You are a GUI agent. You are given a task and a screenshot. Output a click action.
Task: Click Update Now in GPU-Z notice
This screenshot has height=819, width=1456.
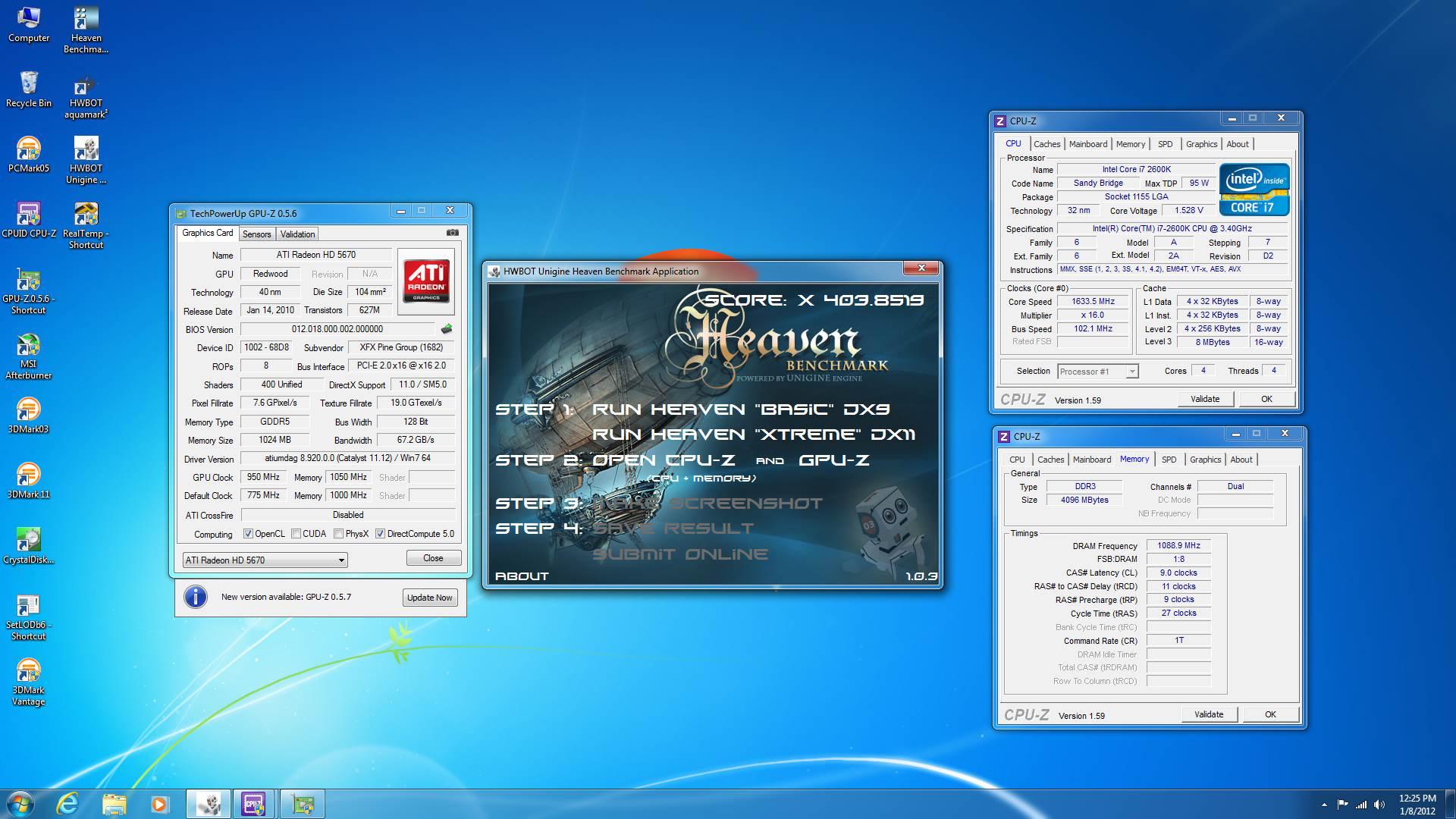(429, 598)
